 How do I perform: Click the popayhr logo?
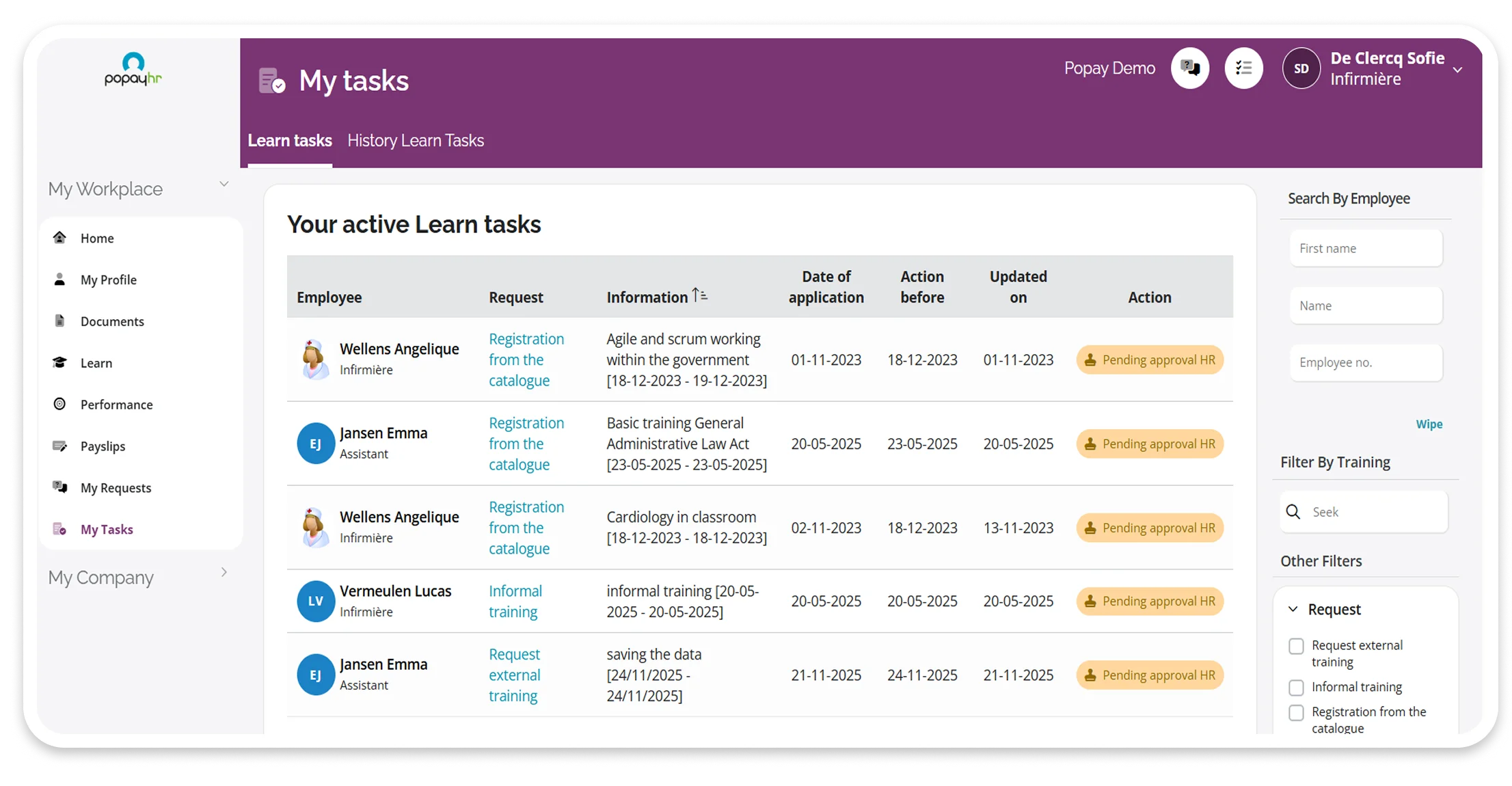(133, 69)
